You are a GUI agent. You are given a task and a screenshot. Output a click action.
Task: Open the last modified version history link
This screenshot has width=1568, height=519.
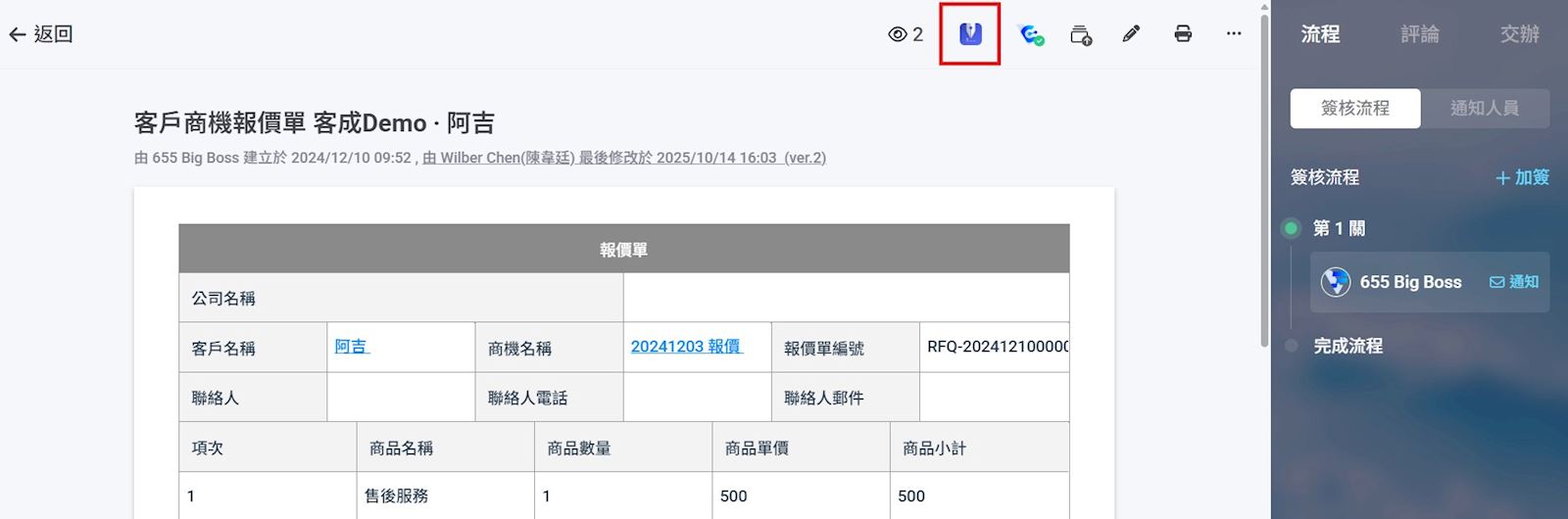[624, 158]
